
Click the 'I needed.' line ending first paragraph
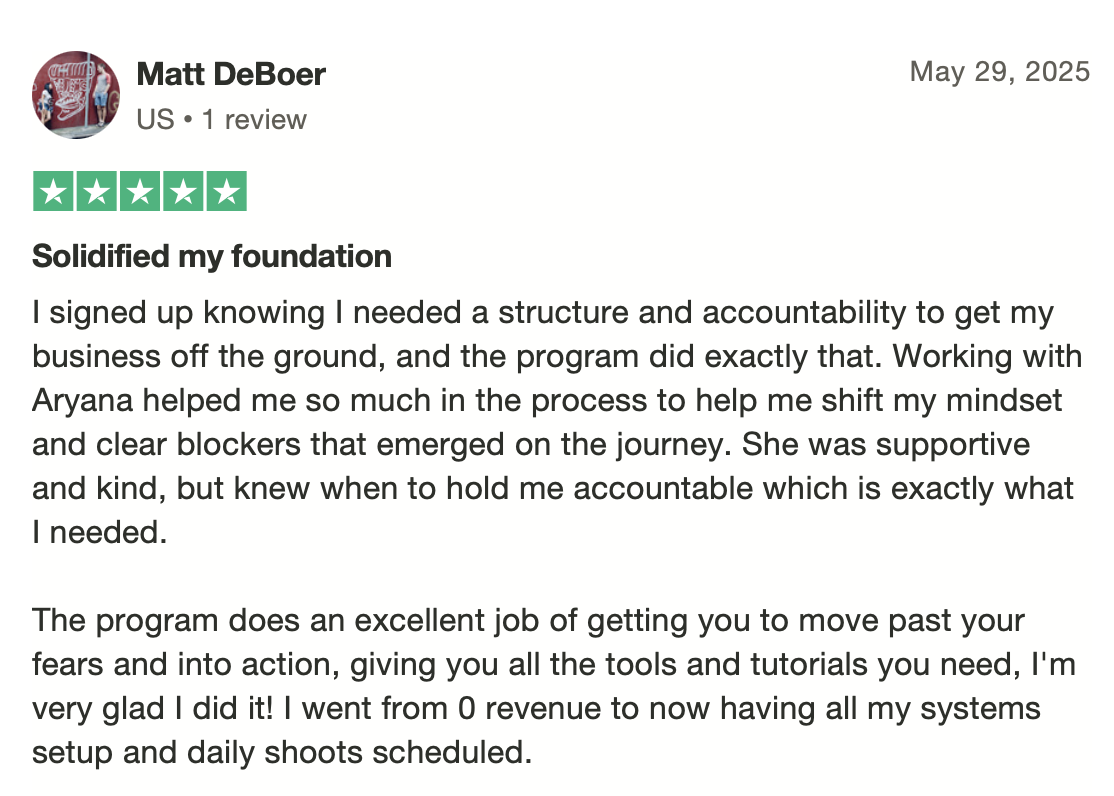pos(99,532)
